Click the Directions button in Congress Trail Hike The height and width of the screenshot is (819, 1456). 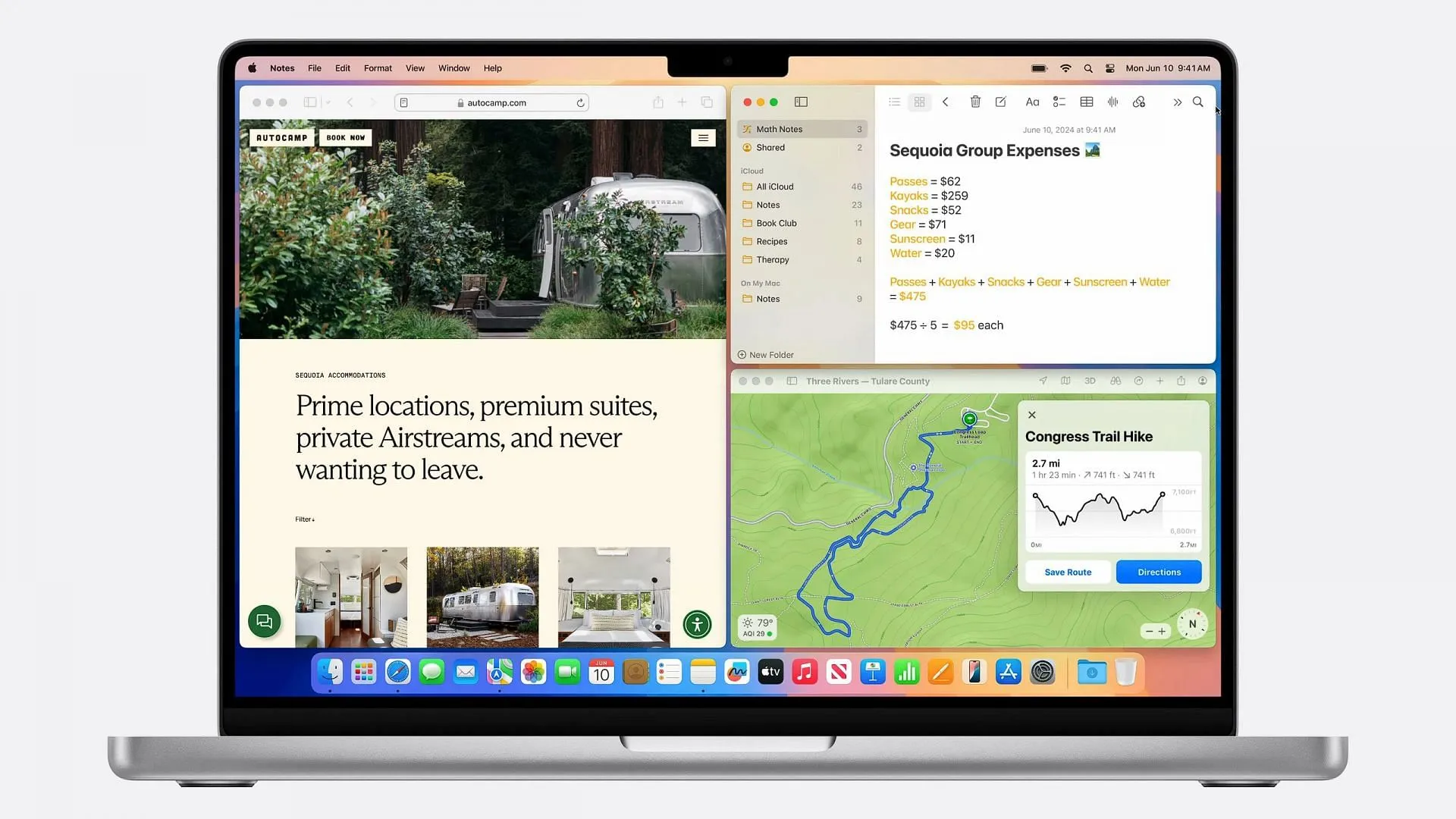point(1158,572)
